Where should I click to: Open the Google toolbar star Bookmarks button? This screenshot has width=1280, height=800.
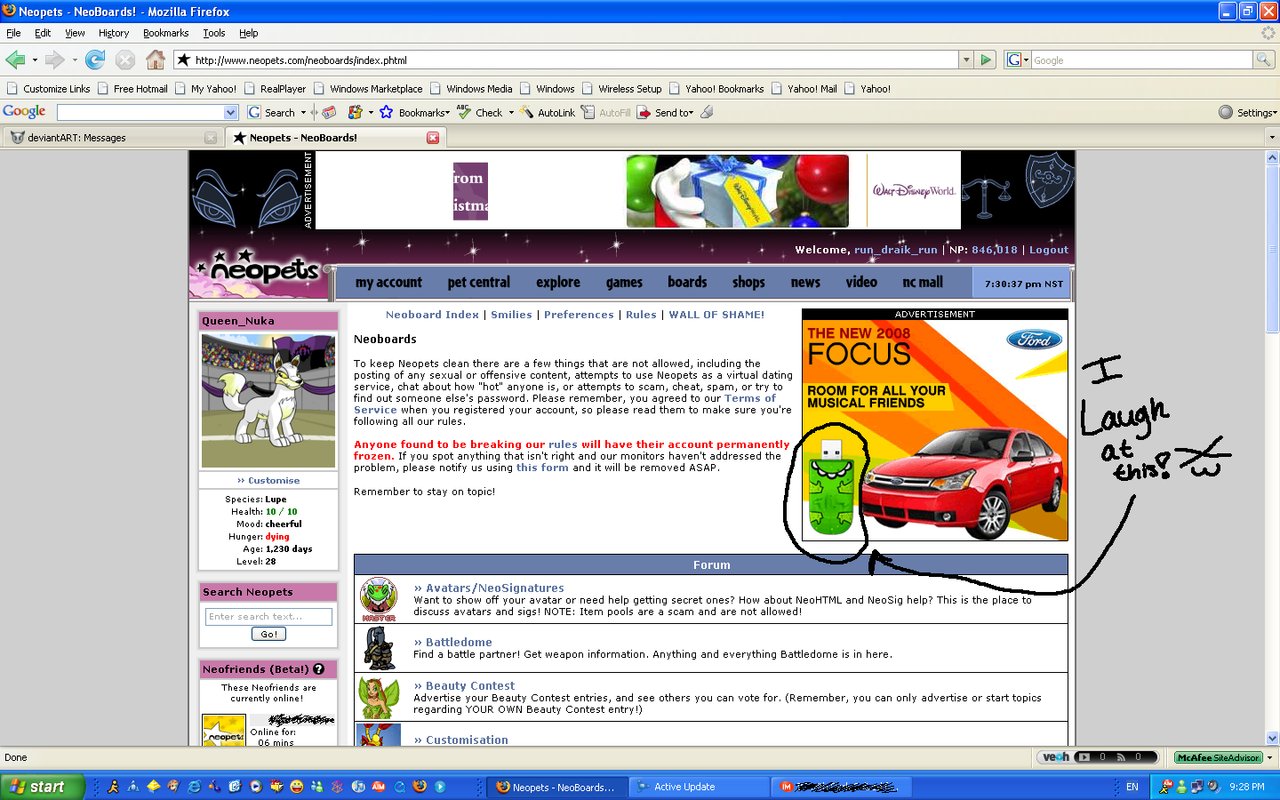(x=414, y=113)
